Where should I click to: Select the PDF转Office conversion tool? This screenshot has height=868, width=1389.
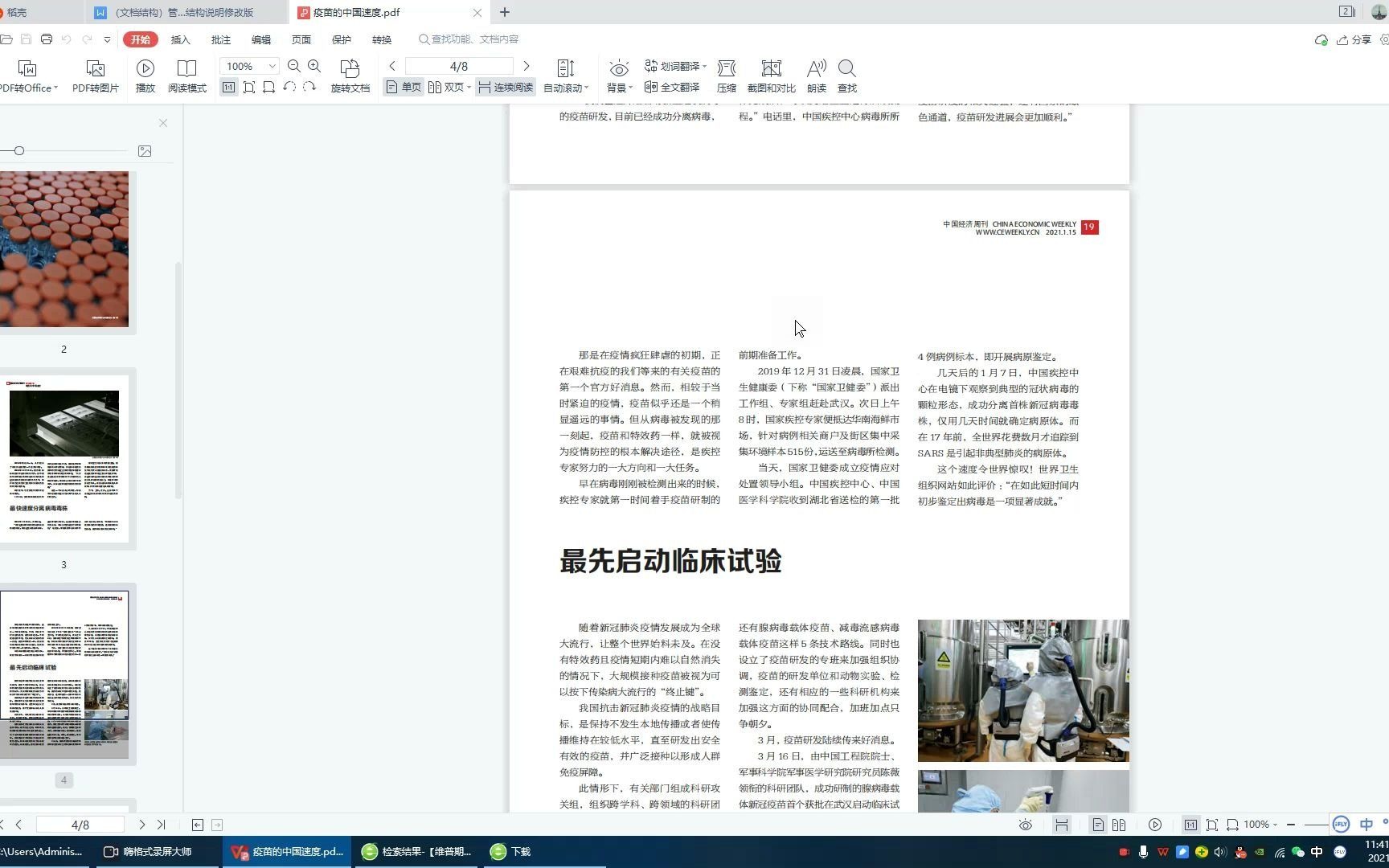pos(28,76)
